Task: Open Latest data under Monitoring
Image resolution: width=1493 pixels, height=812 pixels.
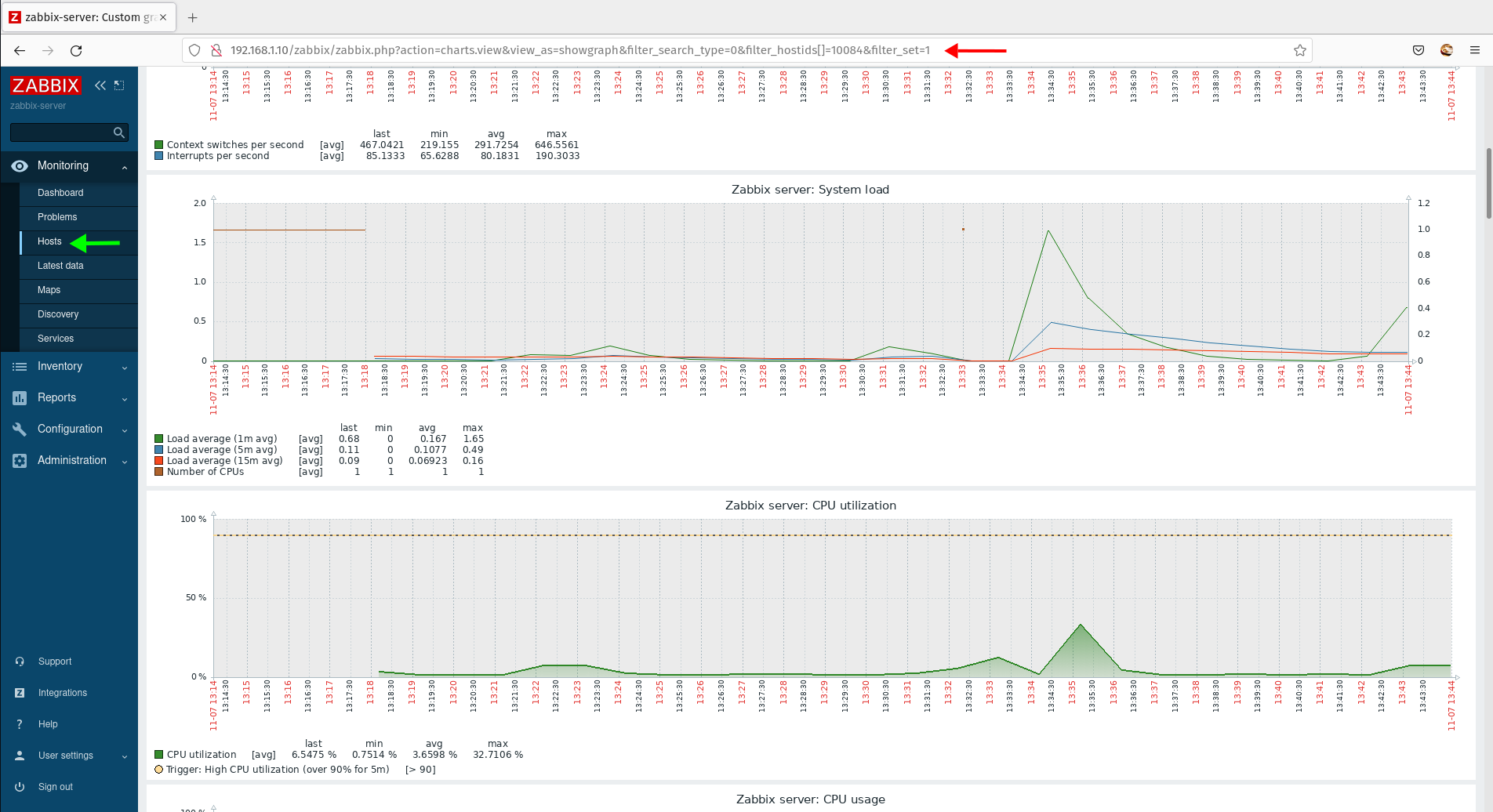Action: pos(60,266)
